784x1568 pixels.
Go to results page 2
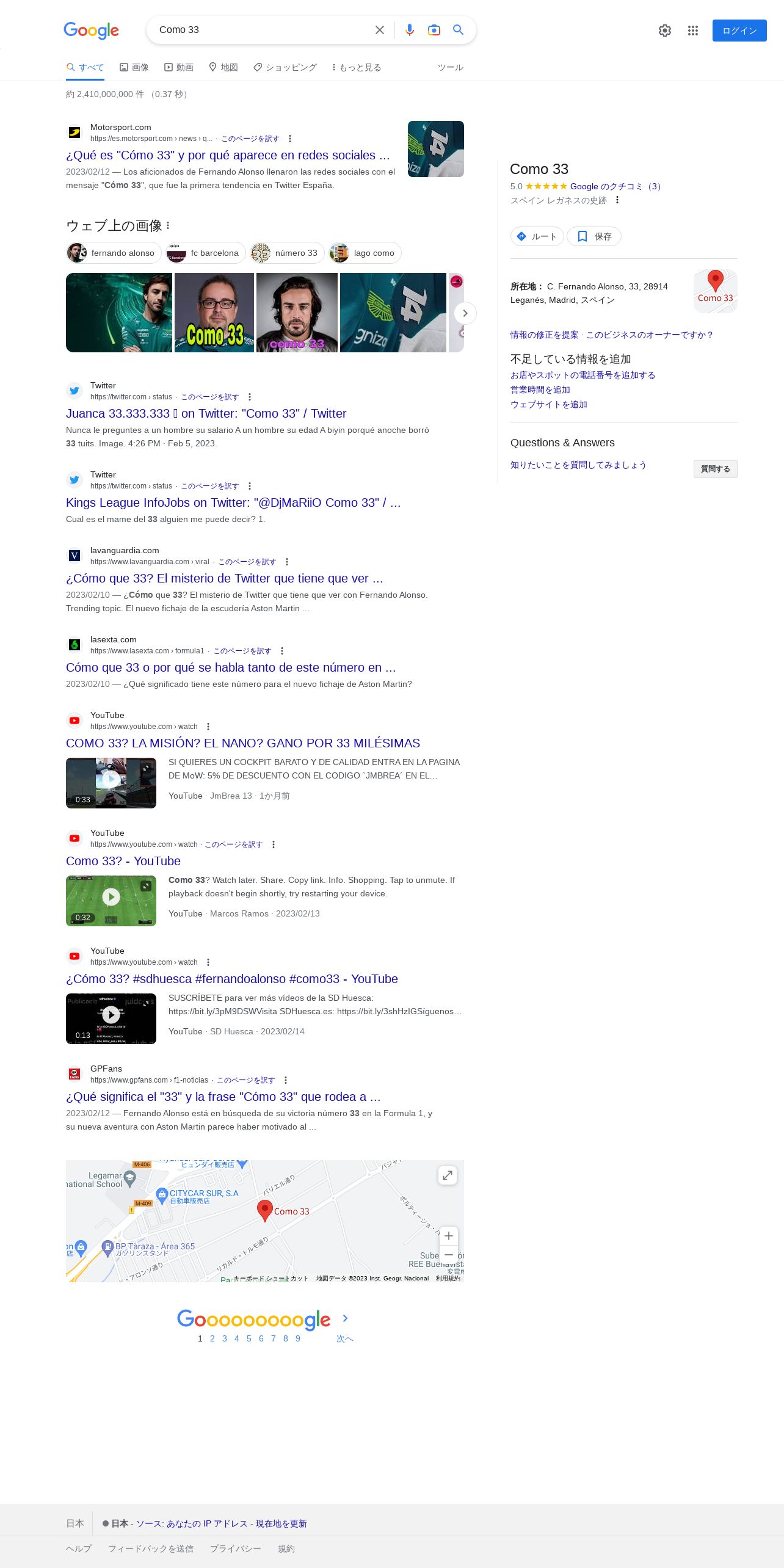tap(212, 1338)
